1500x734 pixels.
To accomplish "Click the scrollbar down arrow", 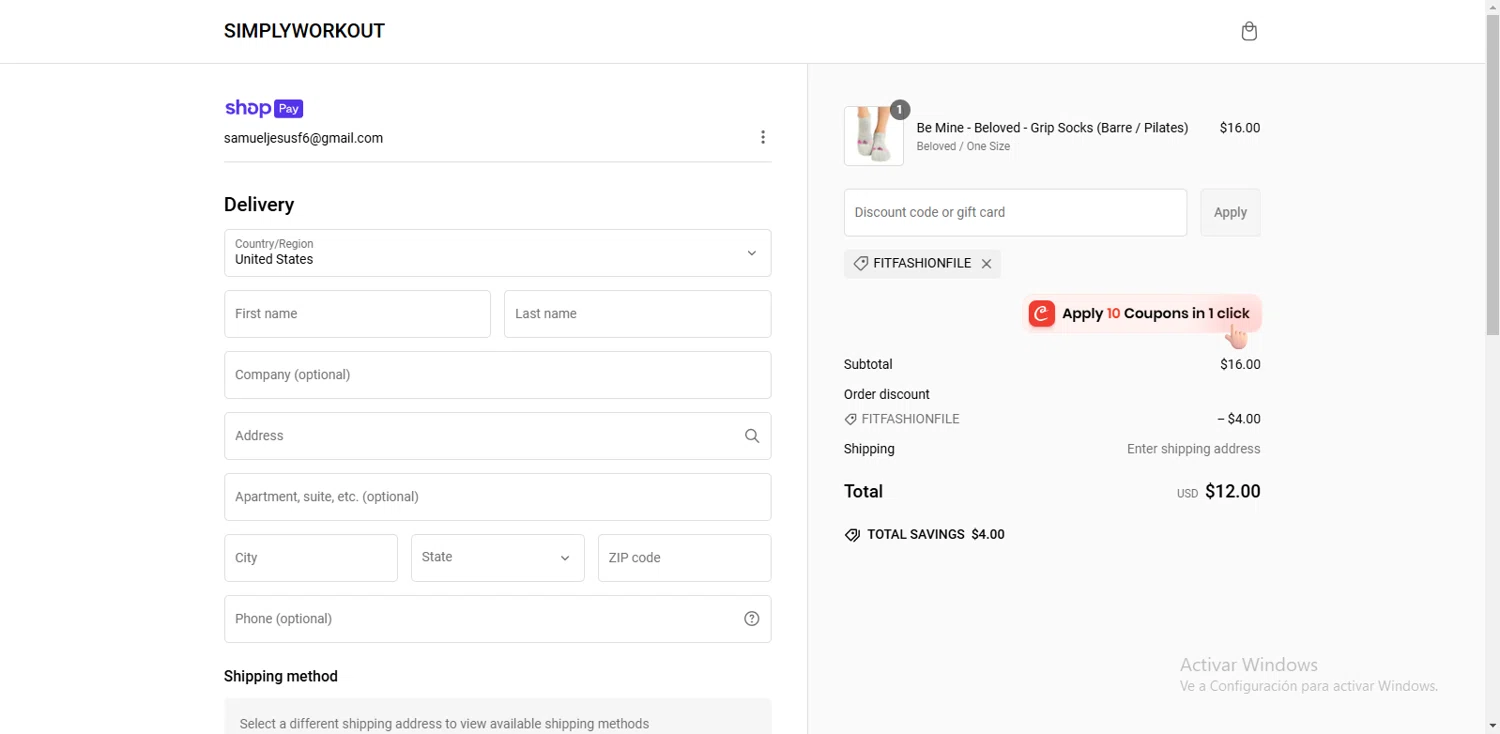I will pos(1492,725).
